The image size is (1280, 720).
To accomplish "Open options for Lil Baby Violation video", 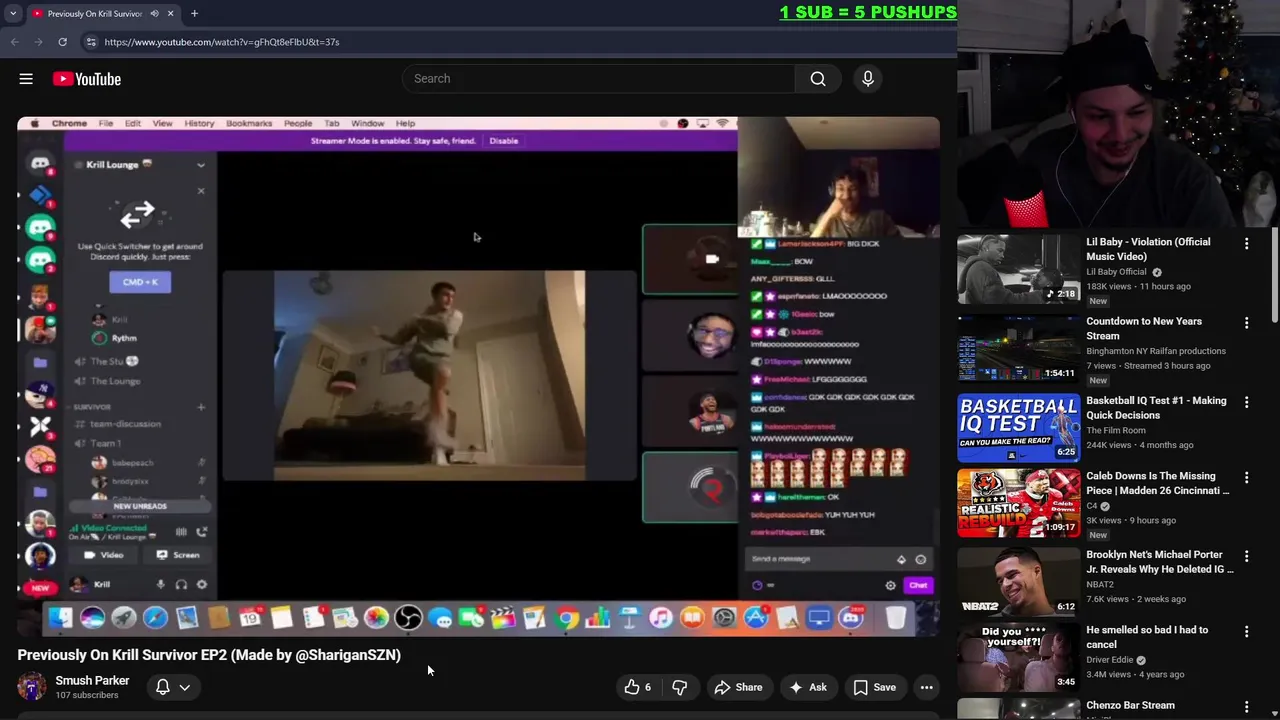I will pos(1246,244).
